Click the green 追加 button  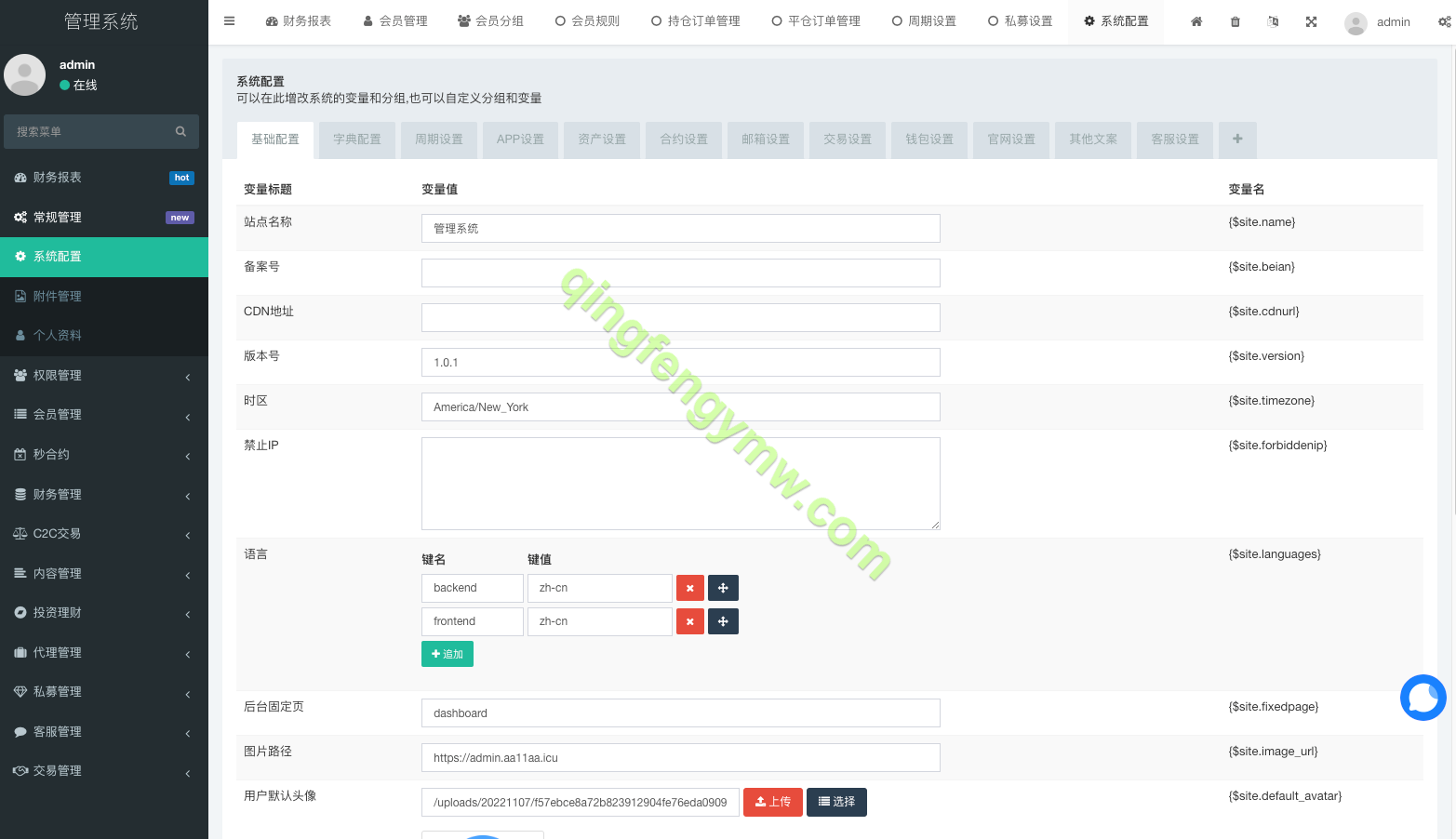(x=447, y=654)
